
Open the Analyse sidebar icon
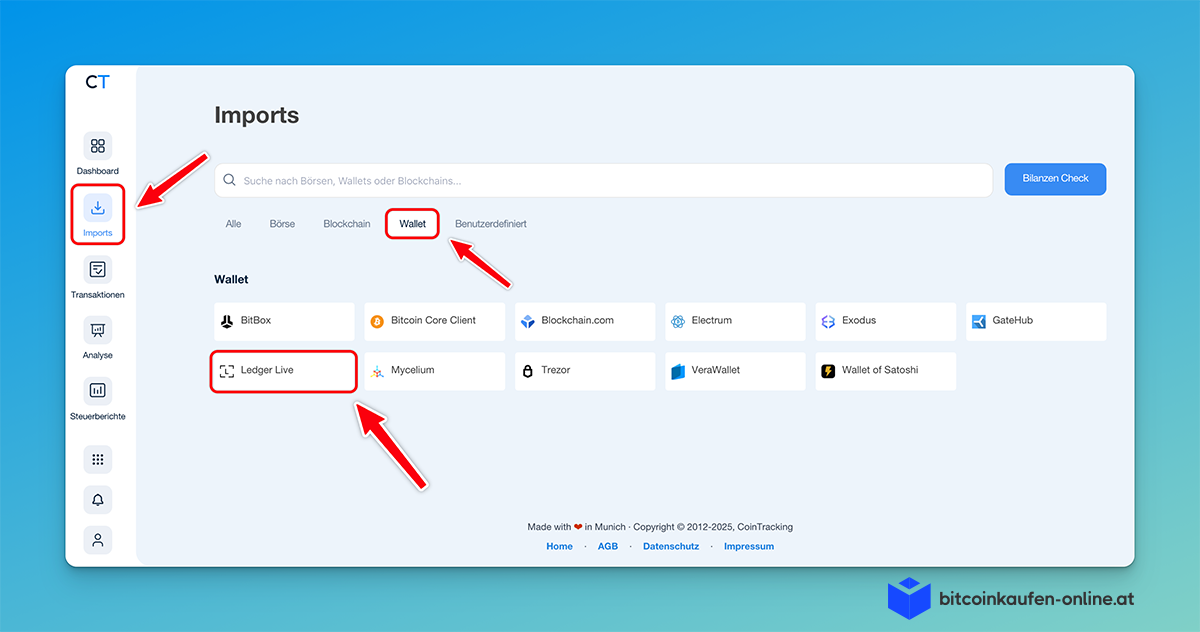[x=98, y=330]
